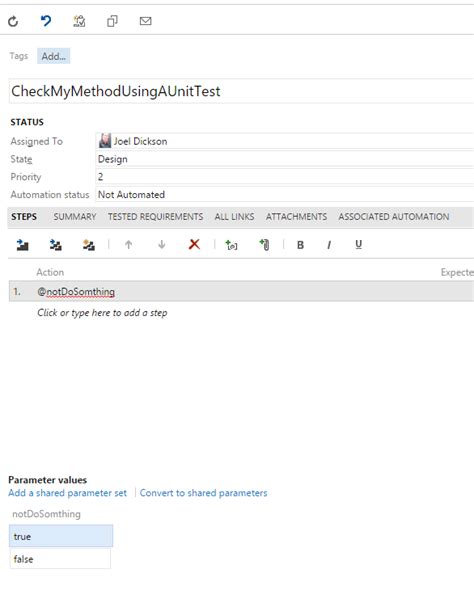Image resolution: width=474 pixels, height=590 pixels.
Task: Toggle italic formatting
Action: click(x=329, y=245)
